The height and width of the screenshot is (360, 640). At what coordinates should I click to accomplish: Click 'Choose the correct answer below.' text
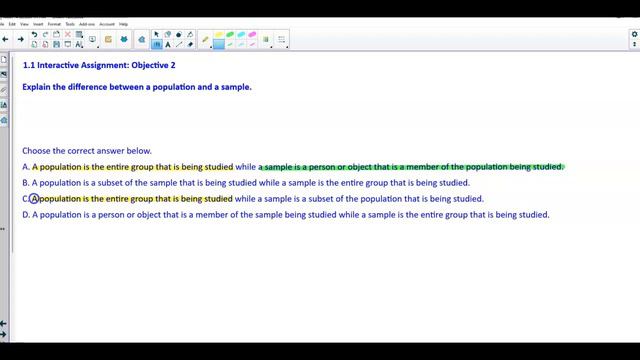pos(87,151)
